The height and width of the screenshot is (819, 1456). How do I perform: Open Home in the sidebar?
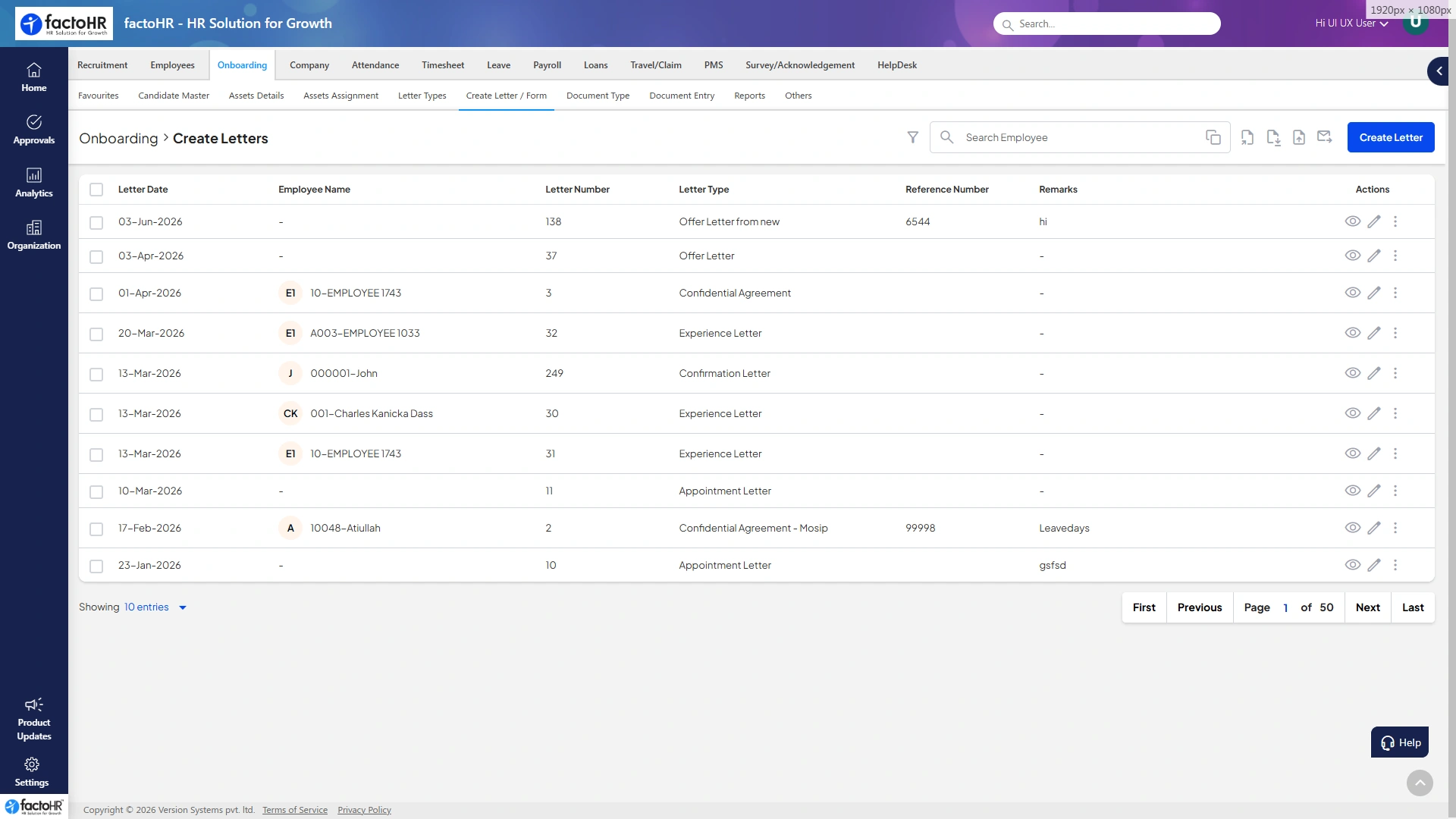coord(34,77)
